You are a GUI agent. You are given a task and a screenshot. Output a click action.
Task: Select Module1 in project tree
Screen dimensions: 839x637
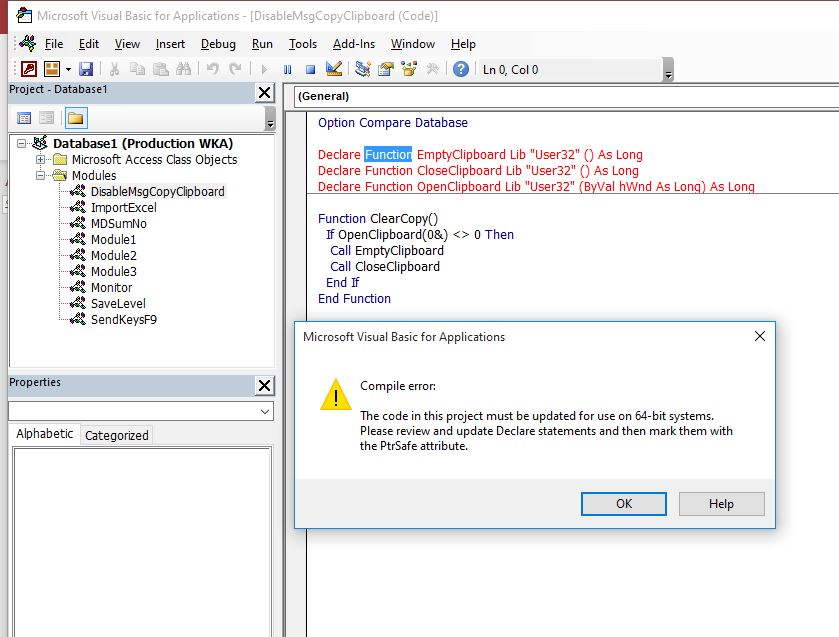pyautogui.click(x=113, y=239)
